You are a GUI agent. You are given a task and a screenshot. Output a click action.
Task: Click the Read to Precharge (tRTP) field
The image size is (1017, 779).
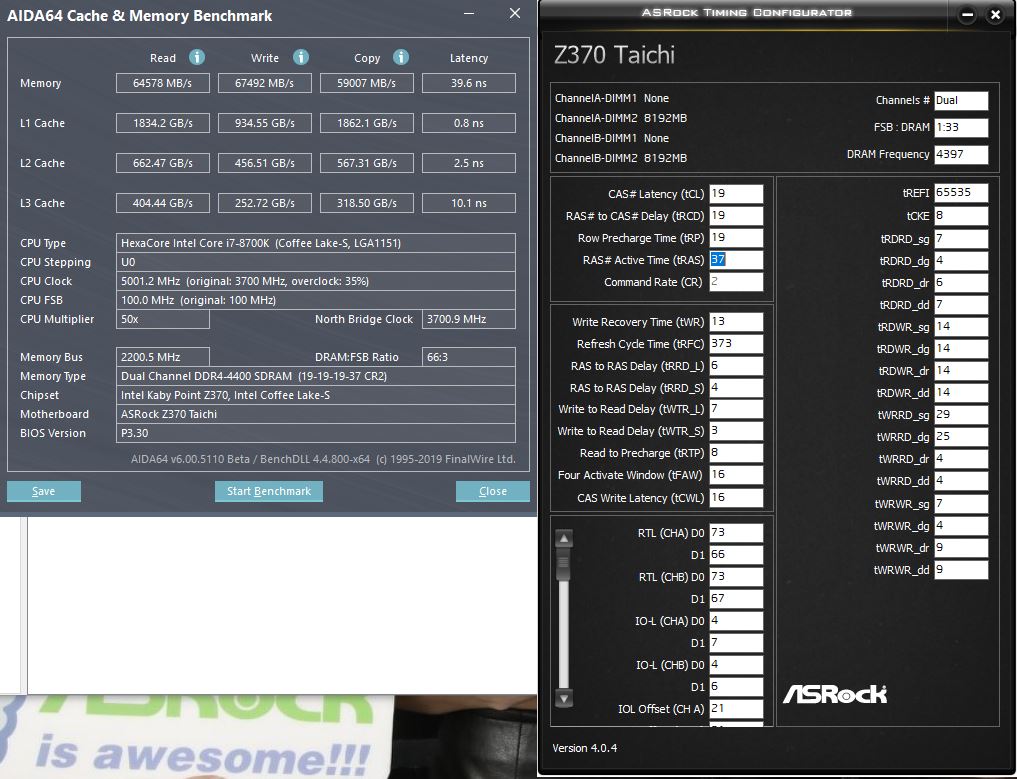click(736, 453)
